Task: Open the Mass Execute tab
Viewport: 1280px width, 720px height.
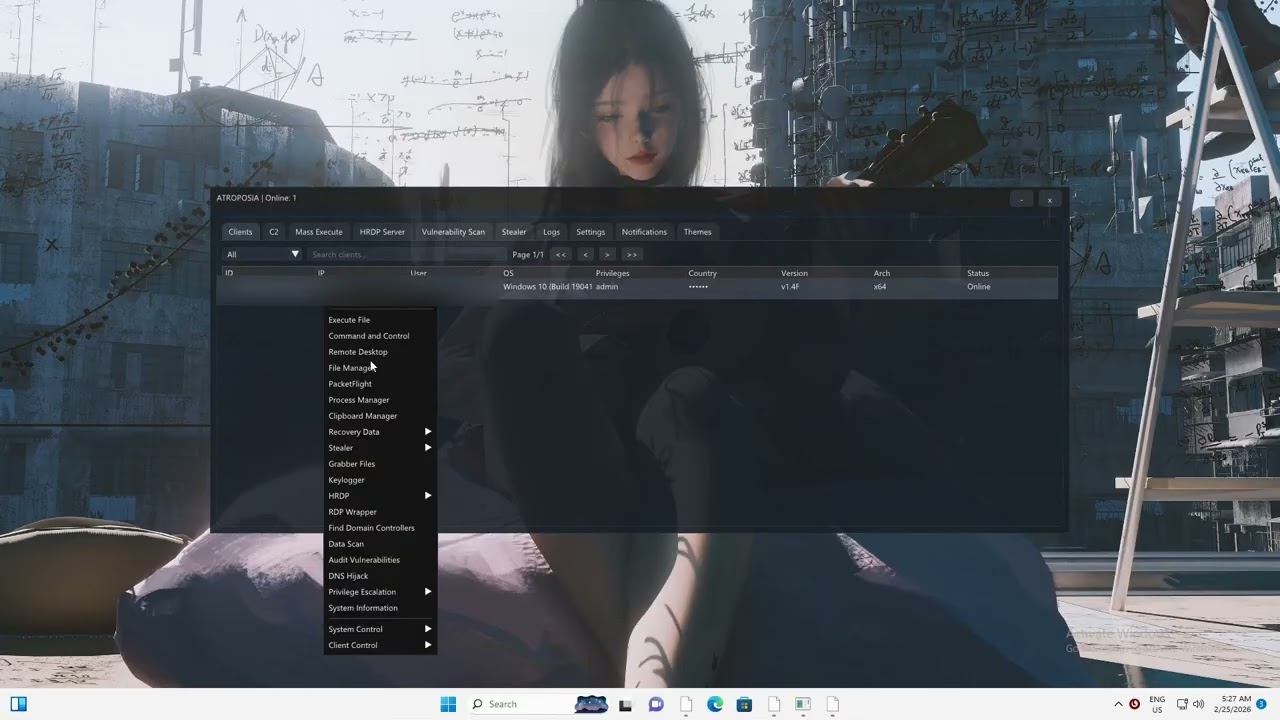Action: click(319, 232)
